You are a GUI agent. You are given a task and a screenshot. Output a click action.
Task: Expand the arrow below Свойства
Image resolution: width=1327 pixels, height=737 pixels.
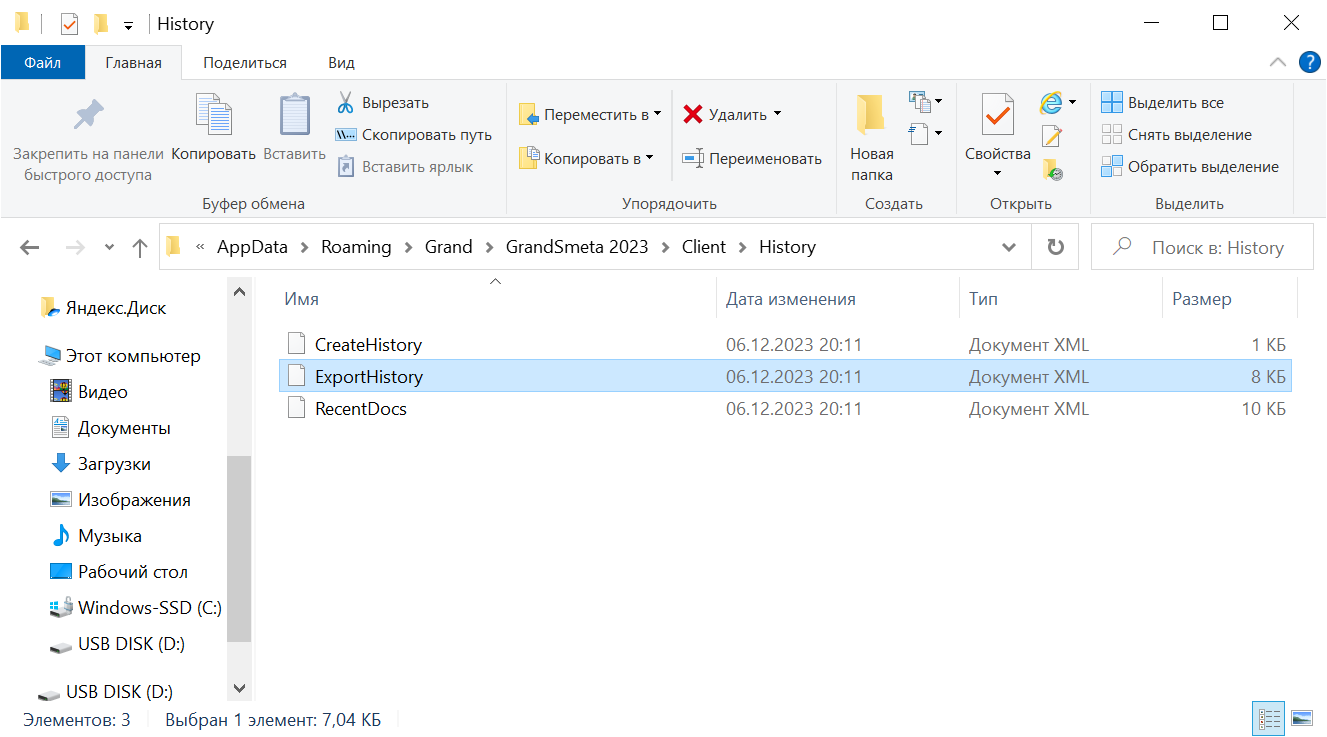coord(997,174)
